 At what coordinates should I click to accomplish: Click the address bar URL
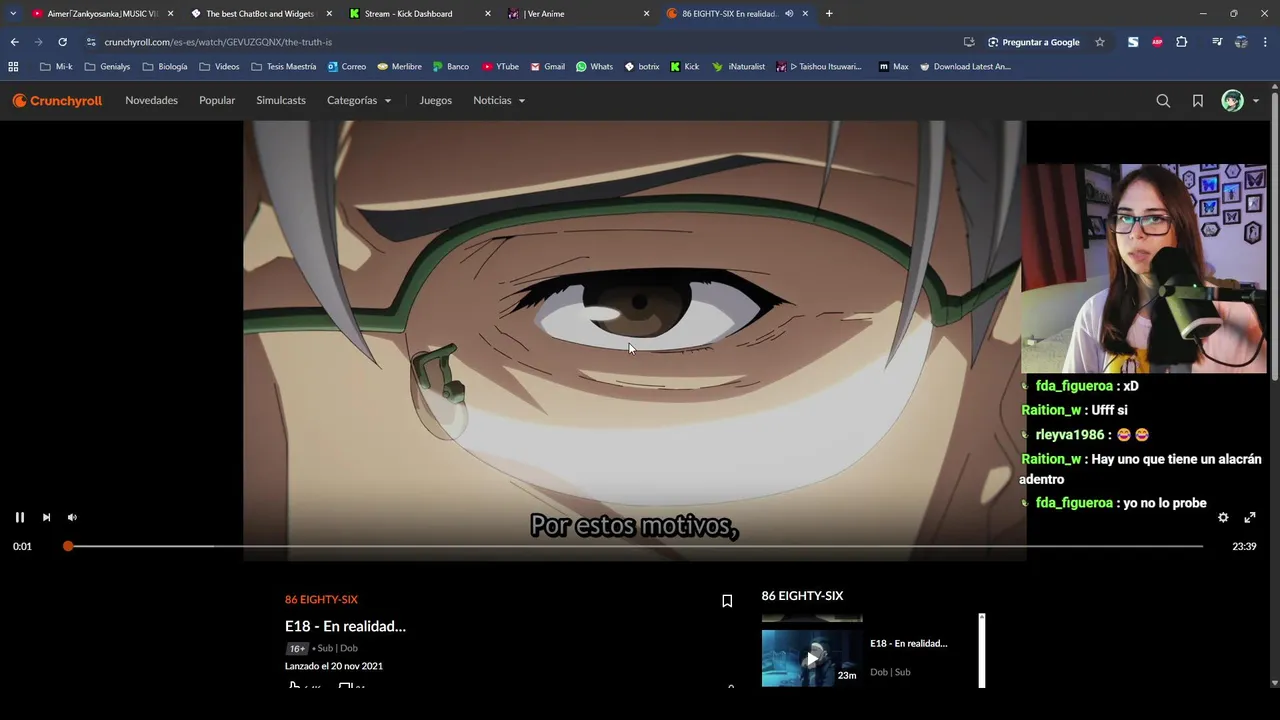click(x=218, y=42)
